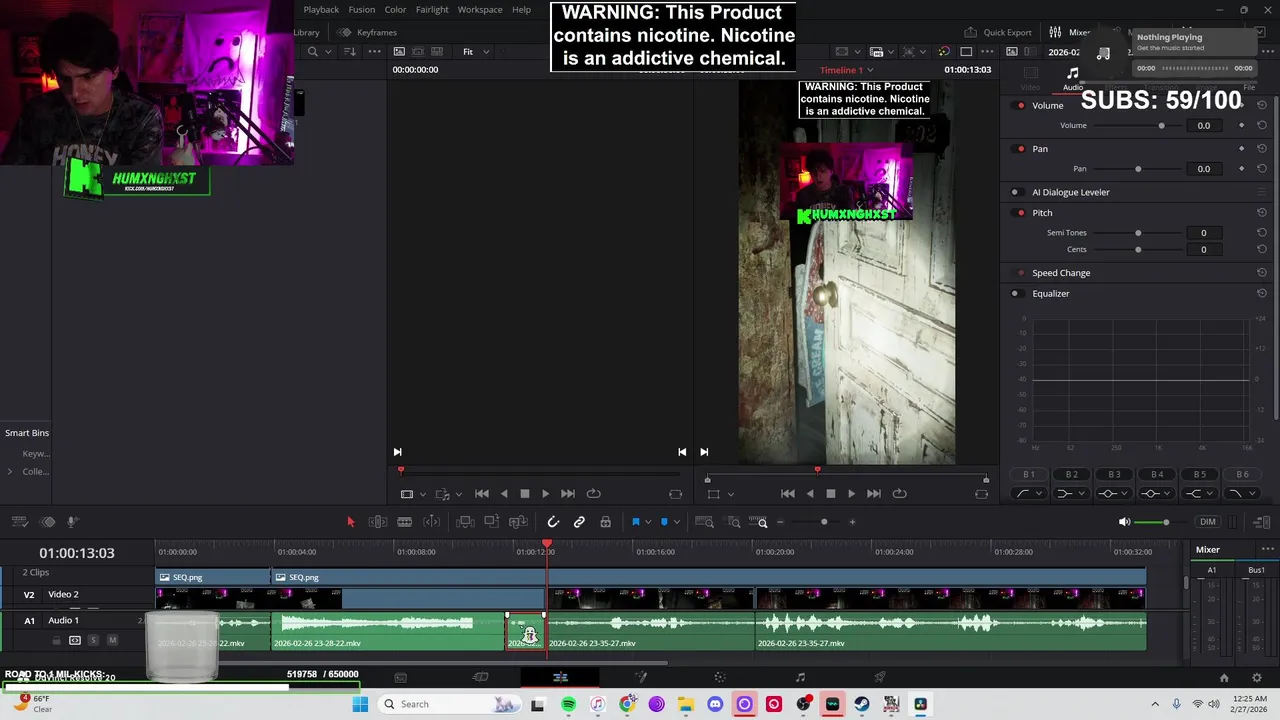
Task: Switch to the Fusion page icon
Action: (641, 677)
